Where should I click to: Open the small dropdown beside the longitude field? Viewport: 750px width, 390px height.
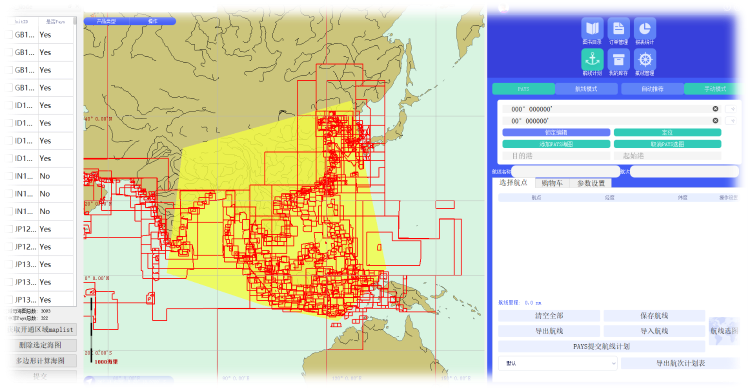(731, 109)
